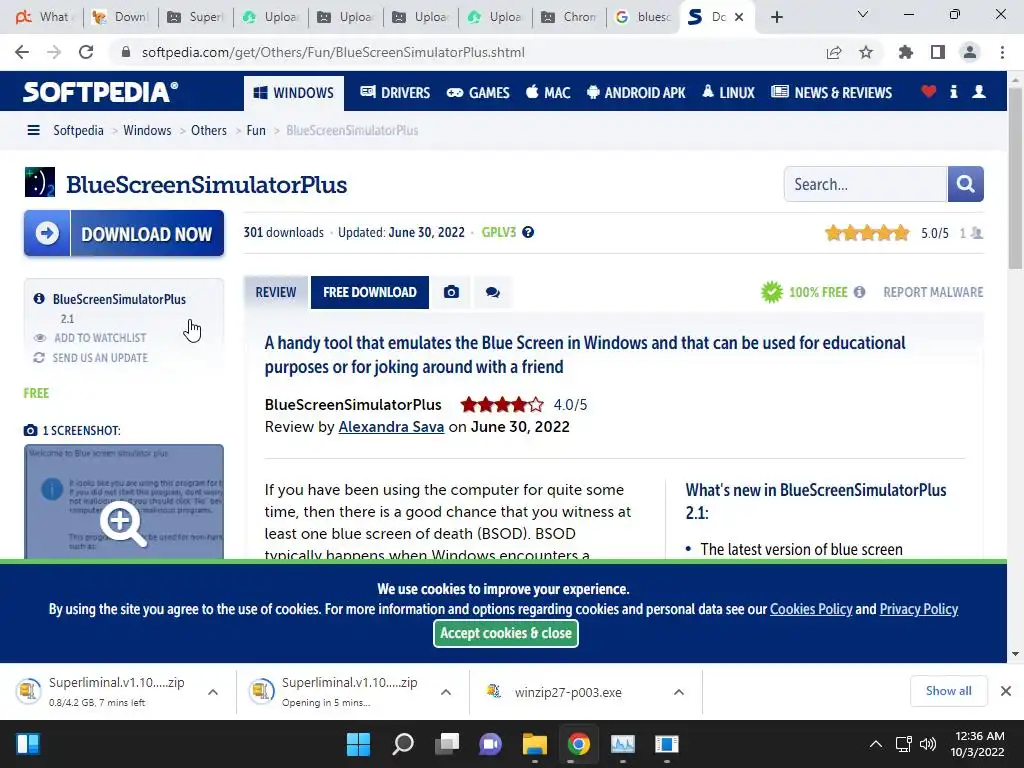Open the comments speech-bubble tab
This screenshot has height=768, width=1024.
(492, 292)
